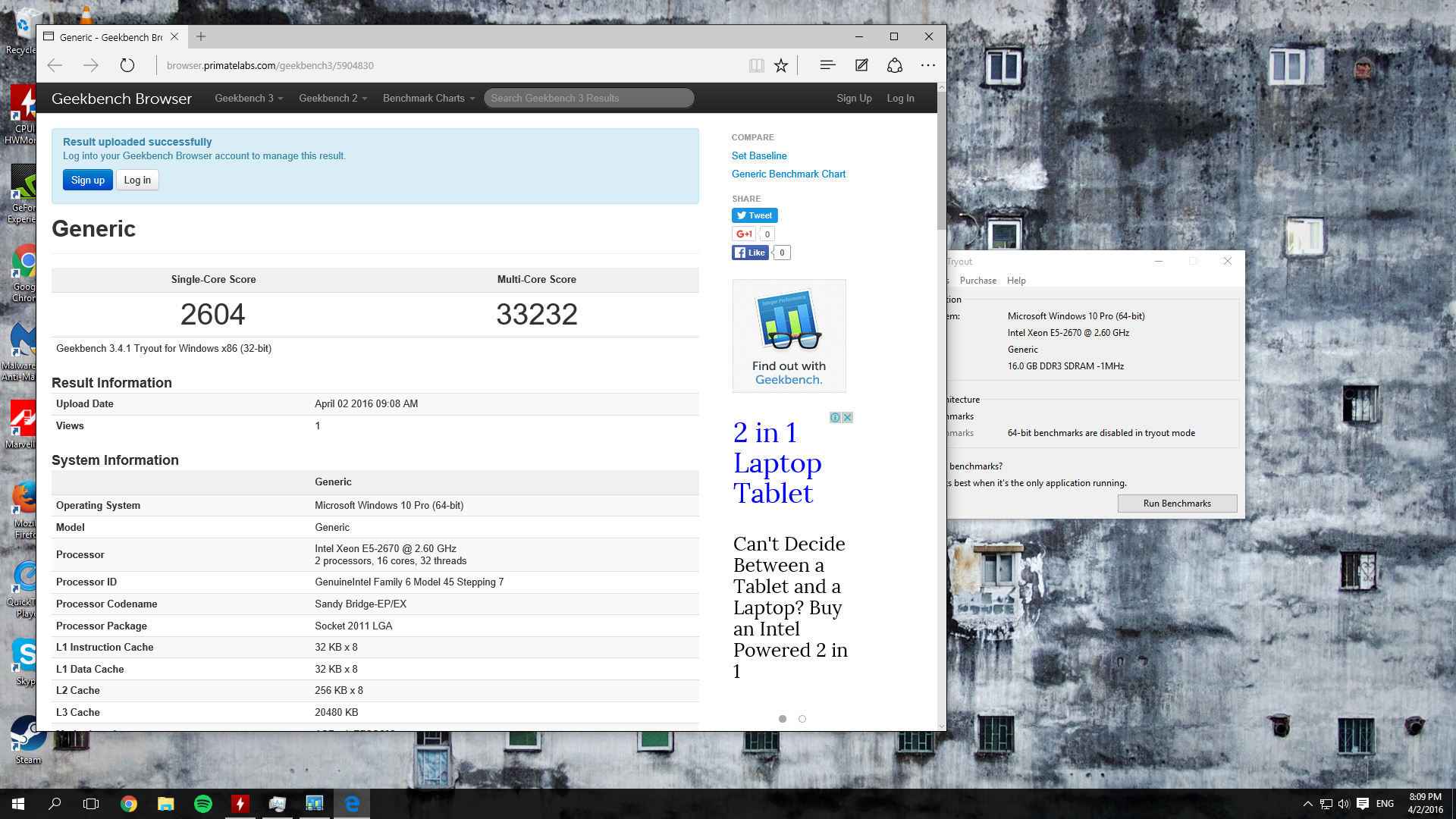Open Edge more actions menu

[x=928, y=65]
